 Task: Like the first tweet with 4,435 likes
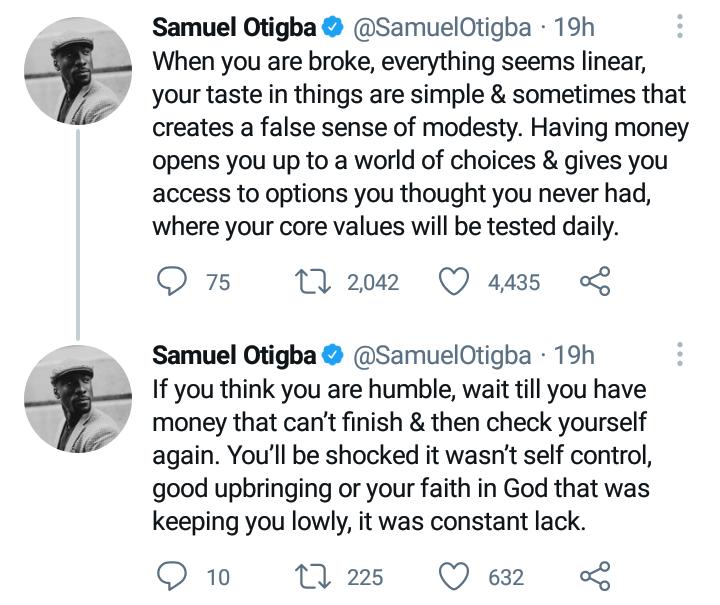click(456, 283)
